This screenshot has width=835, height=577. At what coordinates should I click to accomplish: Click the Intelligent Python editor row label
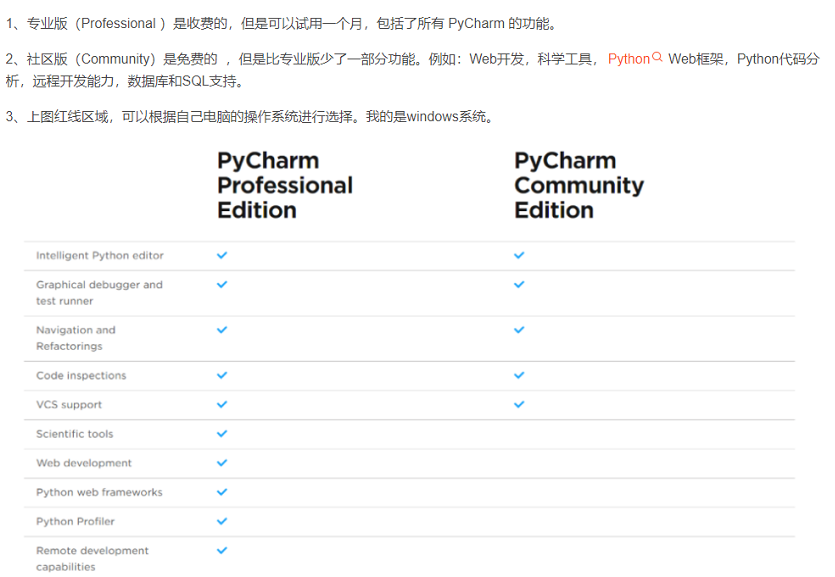[x=100, y=255]
